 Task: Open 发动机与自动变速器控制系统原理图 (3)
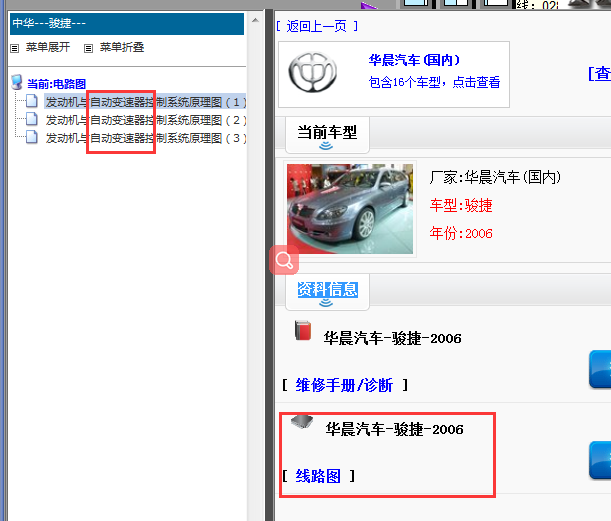146,138
